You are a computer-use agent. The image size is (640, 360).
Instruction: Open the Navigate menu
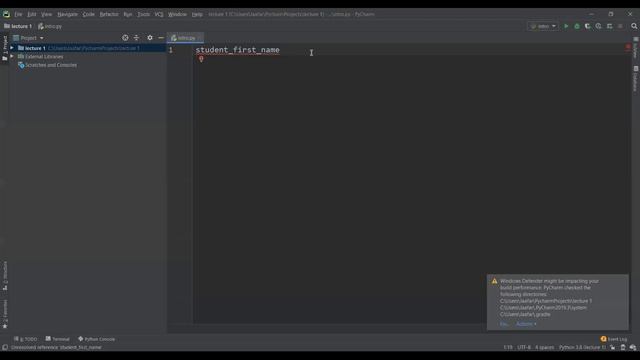pyautogui.click(x=67, y=14)
